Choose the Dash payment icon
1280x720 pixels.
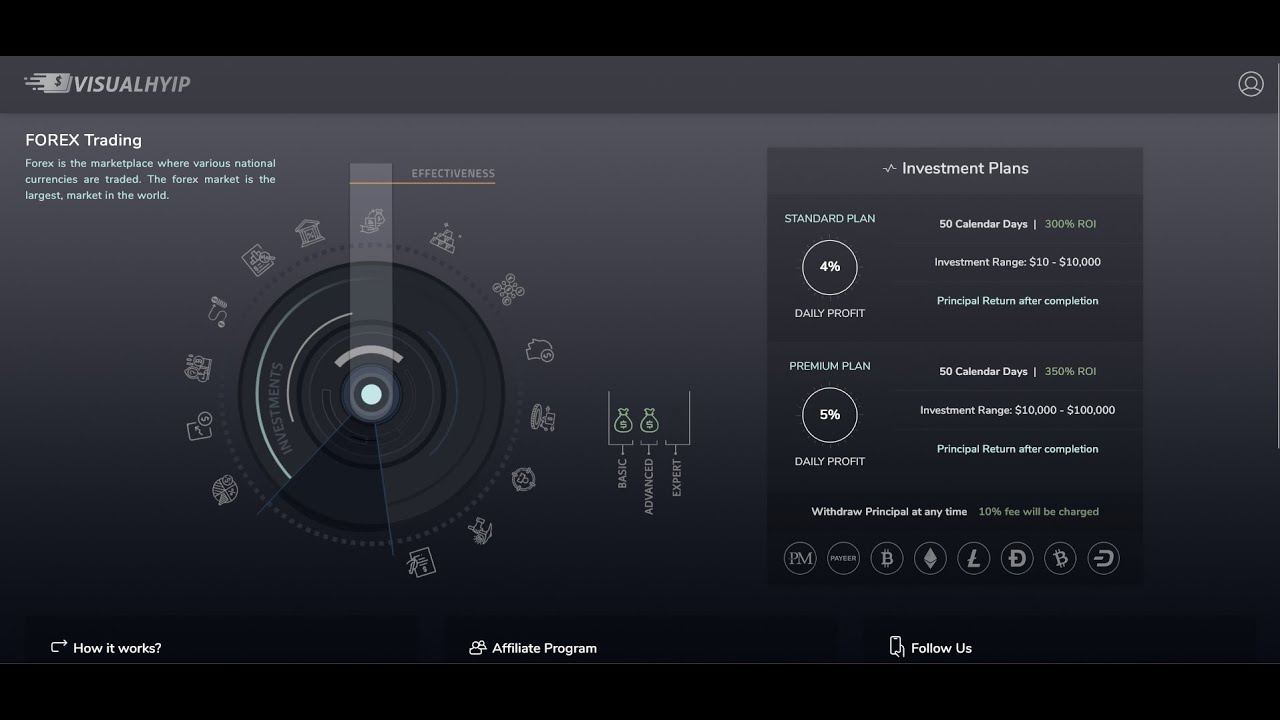pos(1104,558)
